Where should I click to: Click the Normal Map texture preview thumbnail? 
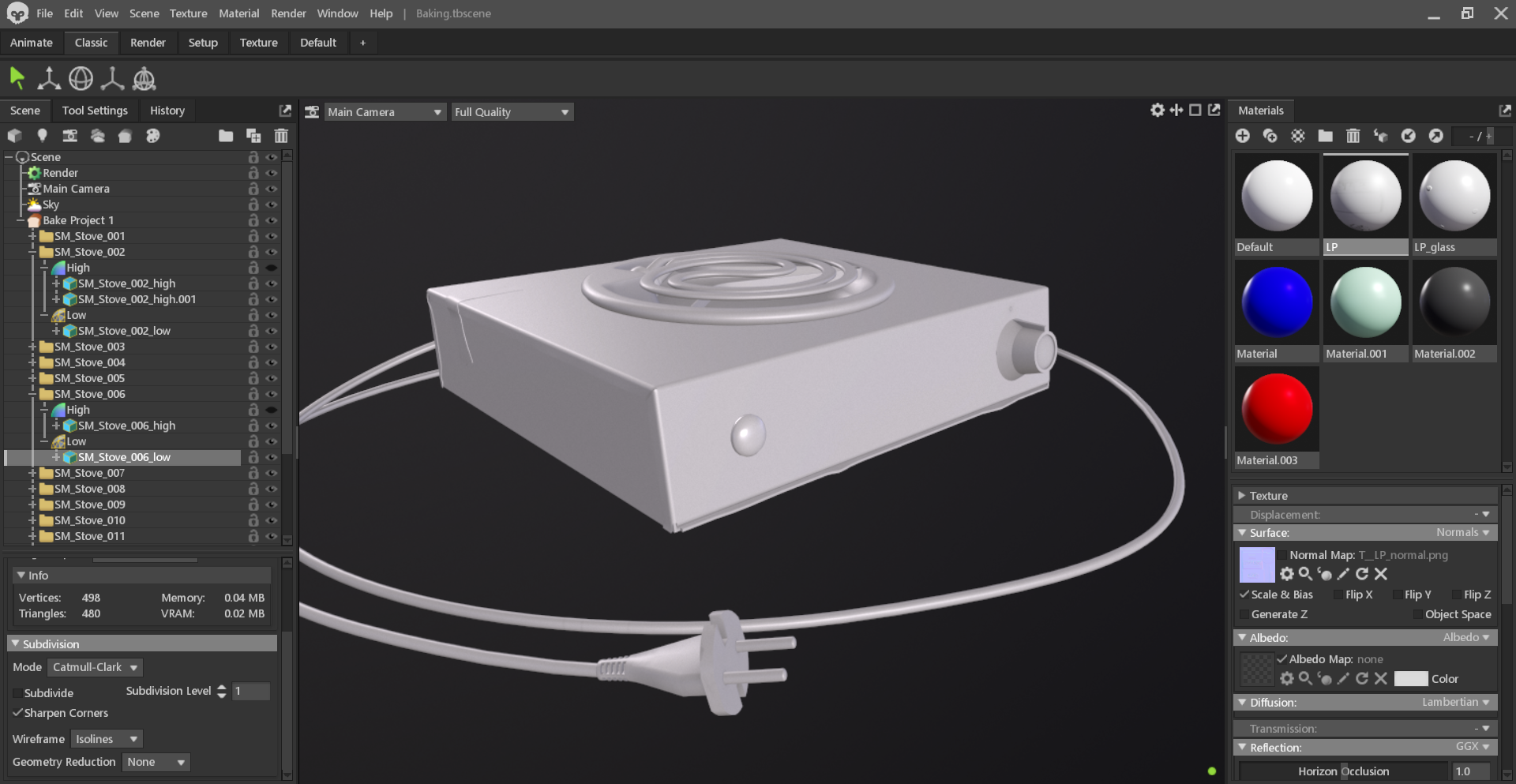(x=1257, y=565)
